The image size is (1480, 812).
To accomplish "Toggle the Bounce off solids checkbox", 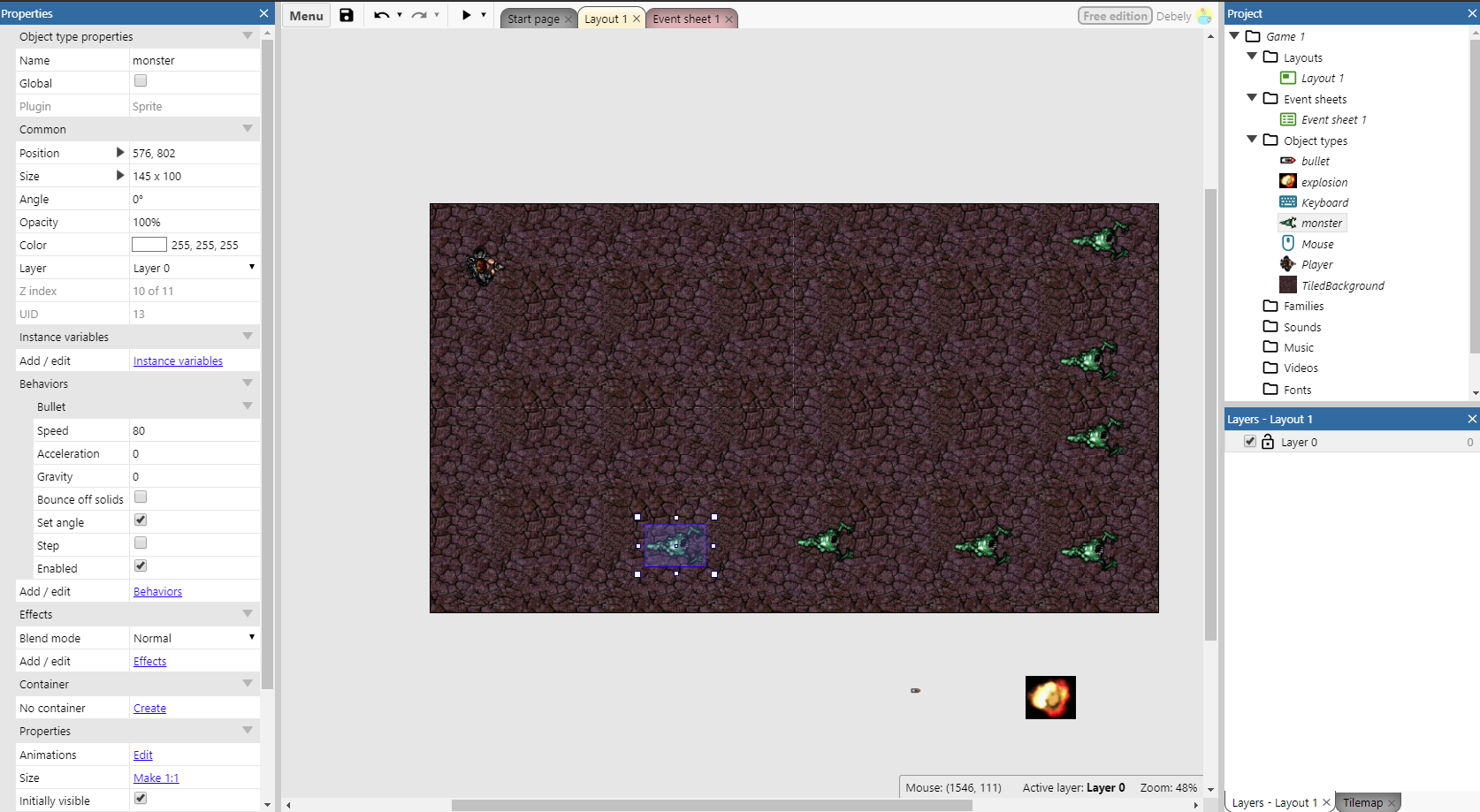I will [141, 497].
